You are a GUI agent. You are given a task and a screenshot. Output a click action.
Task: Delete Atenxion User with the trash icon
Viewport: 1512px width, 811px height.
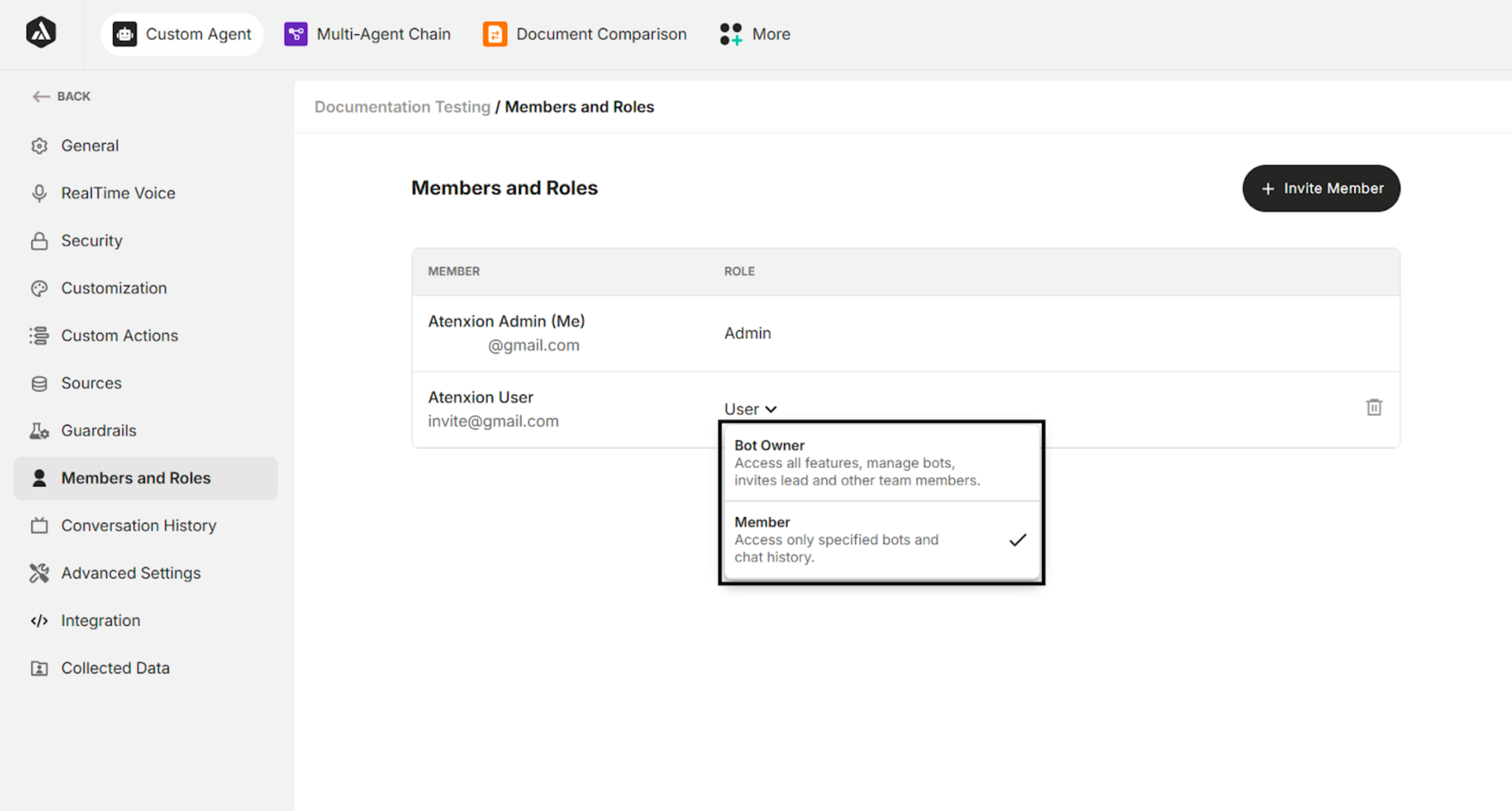coord(1374,407)
